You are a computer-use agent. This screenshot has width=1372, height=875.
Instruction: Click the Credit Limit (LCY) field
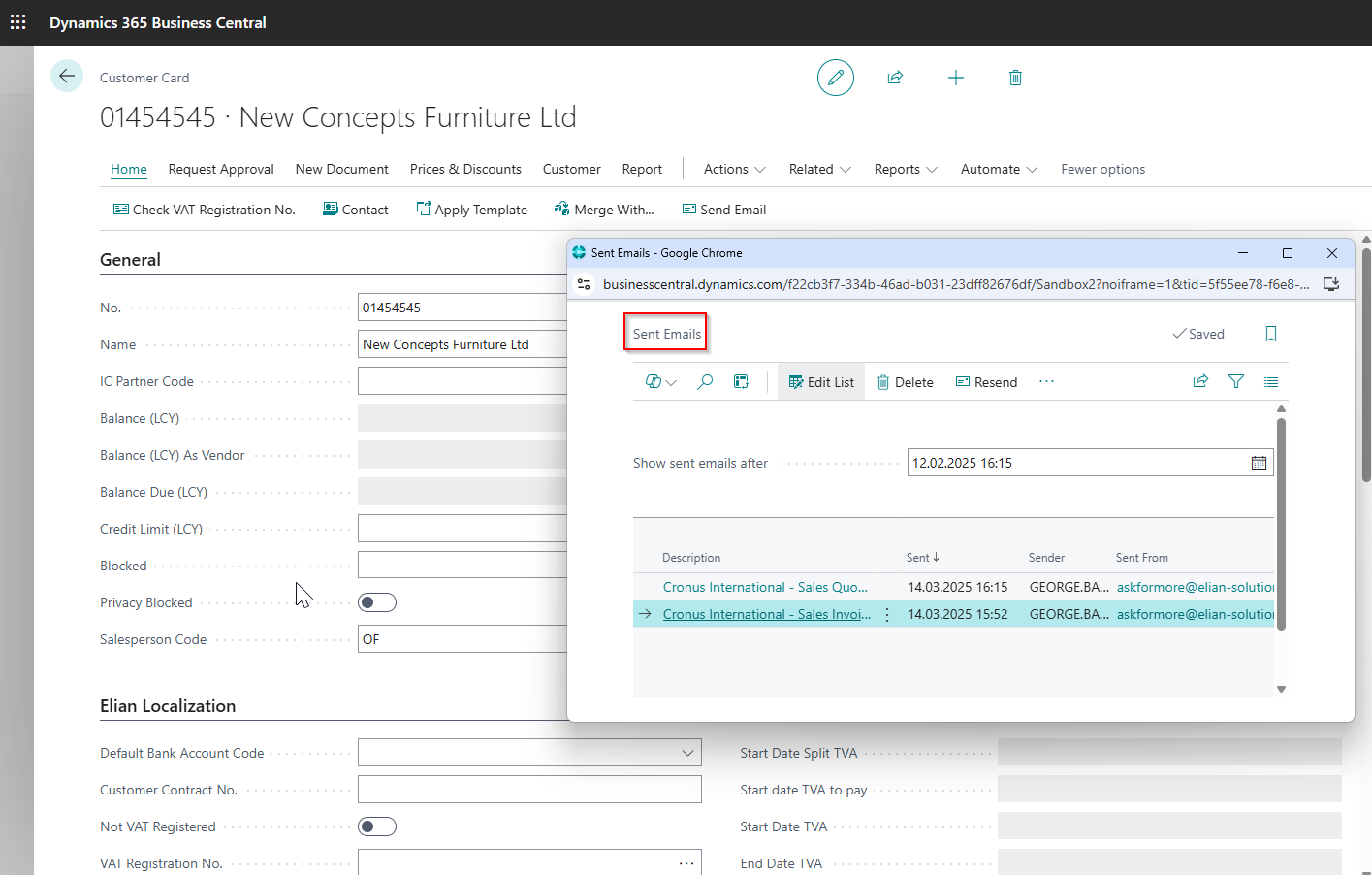click(x=463, y=529)
